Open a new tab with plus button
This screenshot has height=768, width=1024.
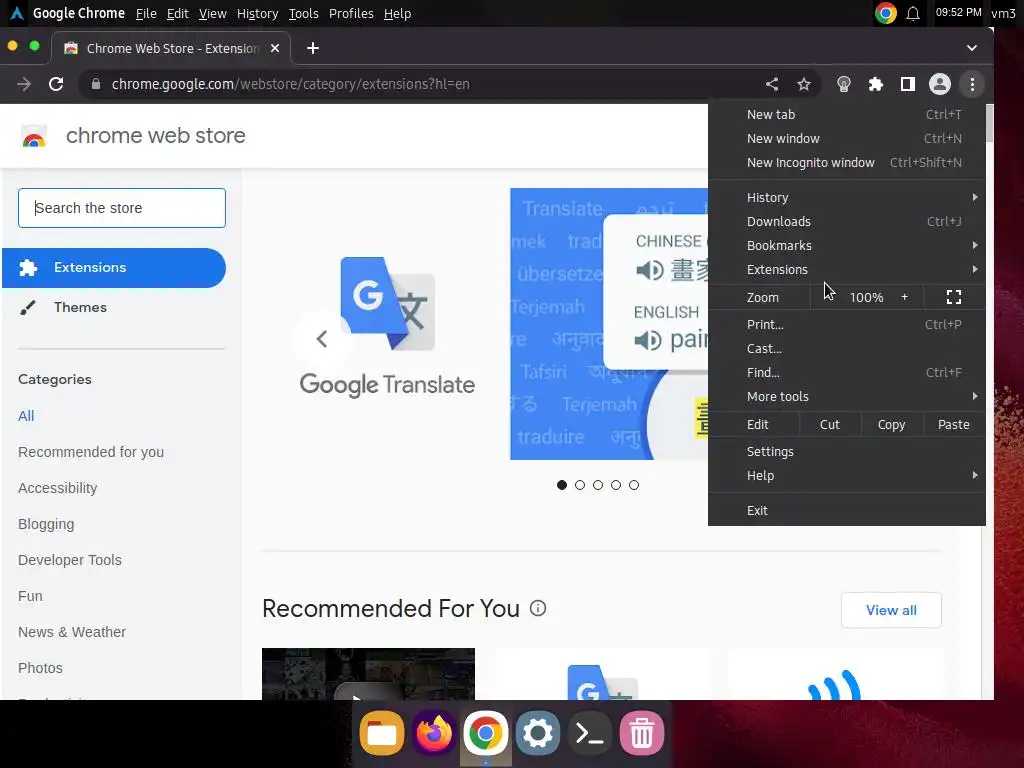[313, 48]
